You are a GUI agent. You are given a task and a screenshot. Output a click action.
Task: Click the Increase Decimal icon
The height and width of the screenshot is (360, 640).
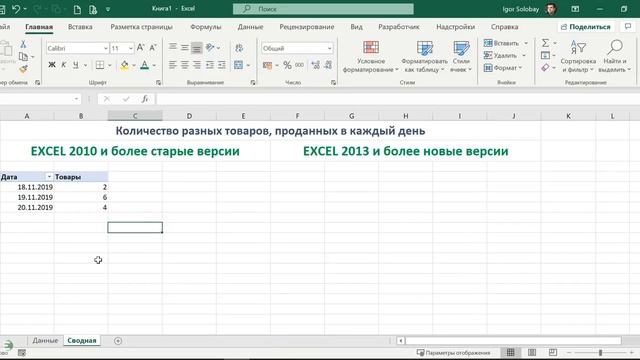(x=316, y=65)
